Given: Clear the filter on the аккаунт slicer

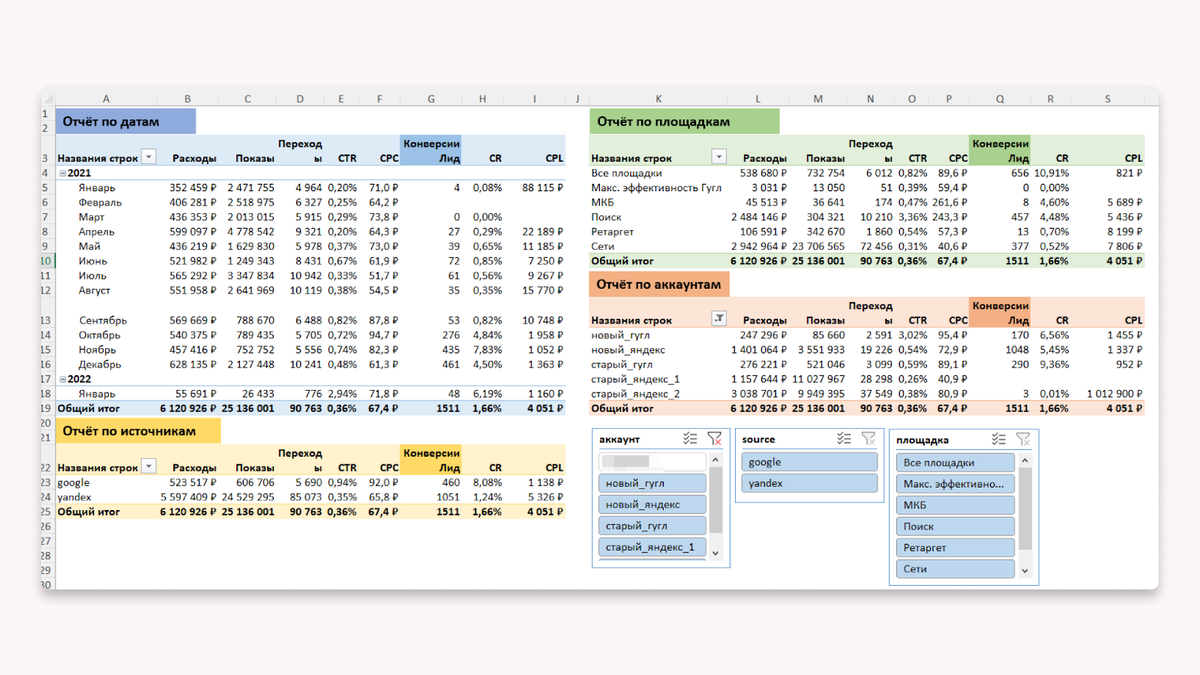Looking at the screenshot, I should pos(714,439).
